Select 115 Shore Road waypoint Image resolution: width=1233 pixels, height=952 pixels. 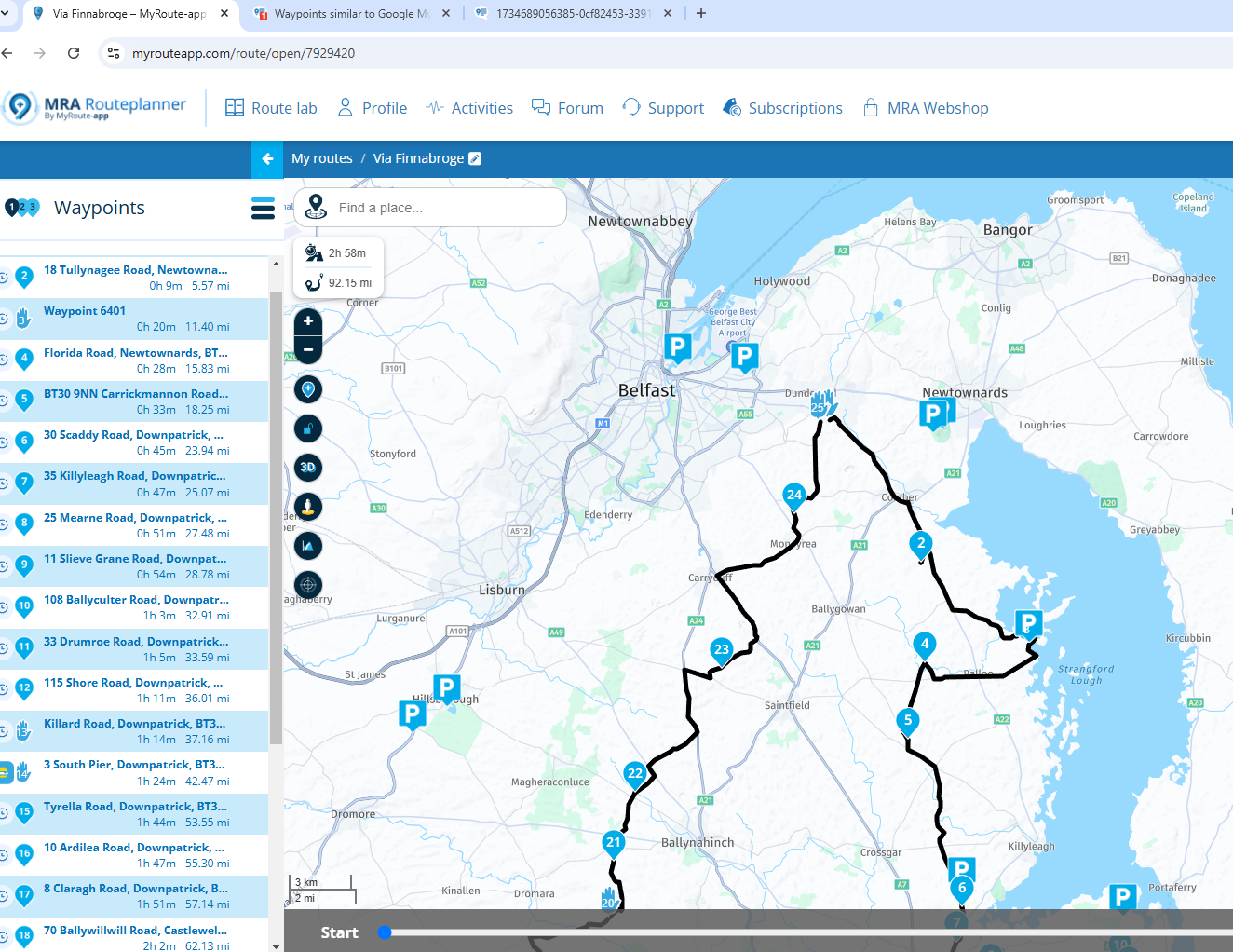pyautogui.click(x=134, y=690)
